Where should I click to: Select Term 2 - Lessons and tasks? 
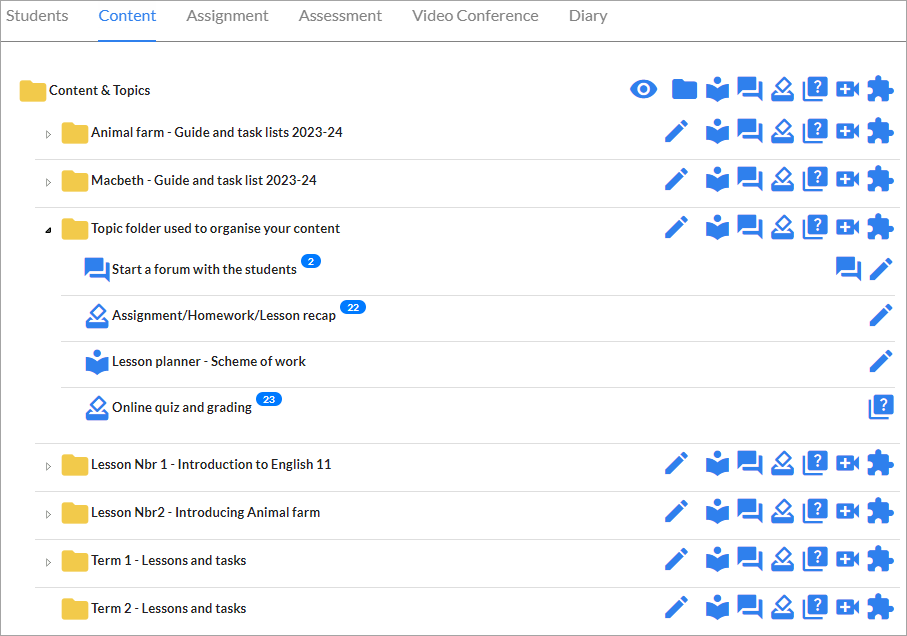(x=168, y=608)
